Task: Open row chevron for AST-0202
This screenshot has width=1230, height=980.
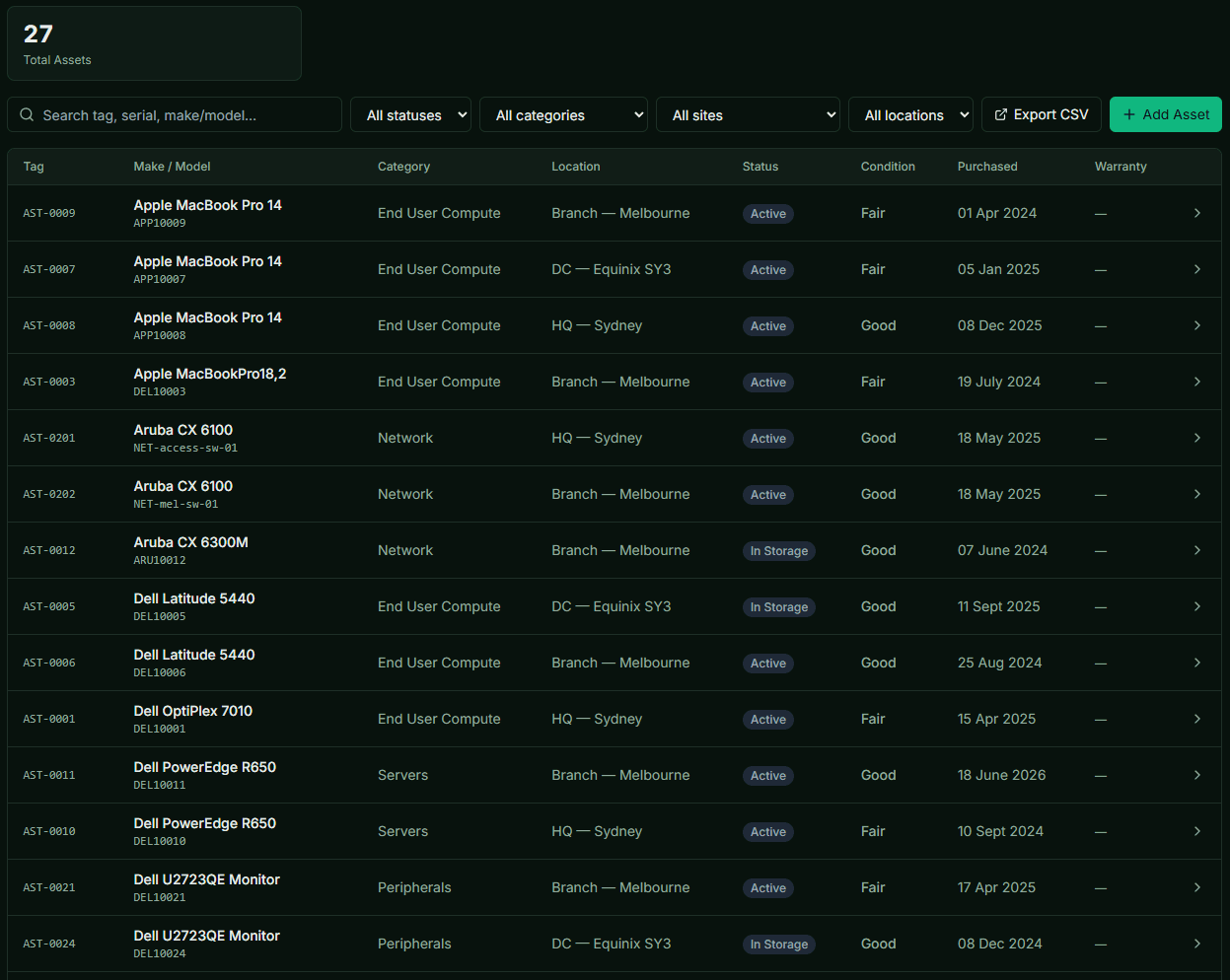Action: (x=1197, y=494)
